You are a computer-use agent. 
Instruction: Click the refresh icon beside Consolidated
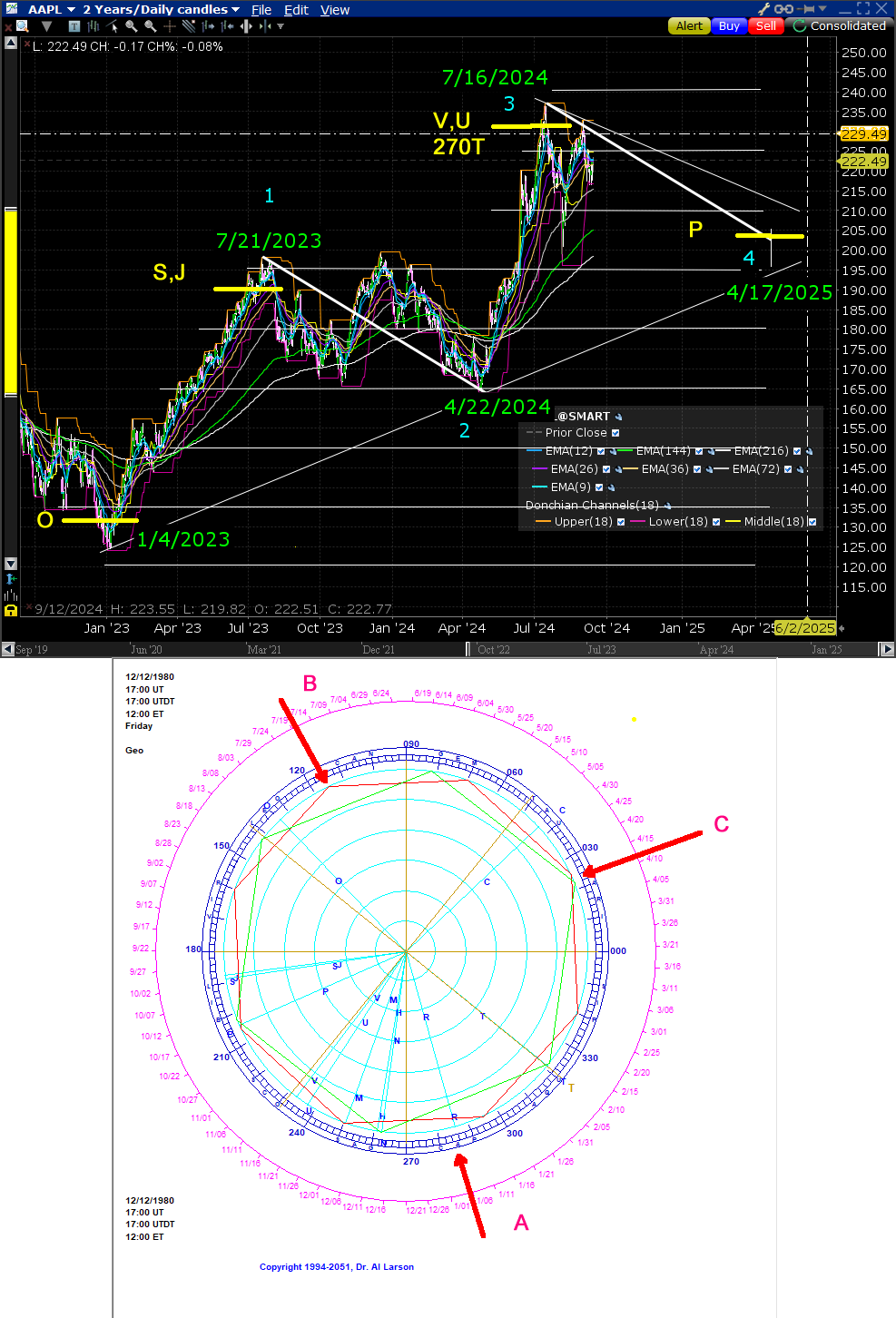(x=800, y=25)
